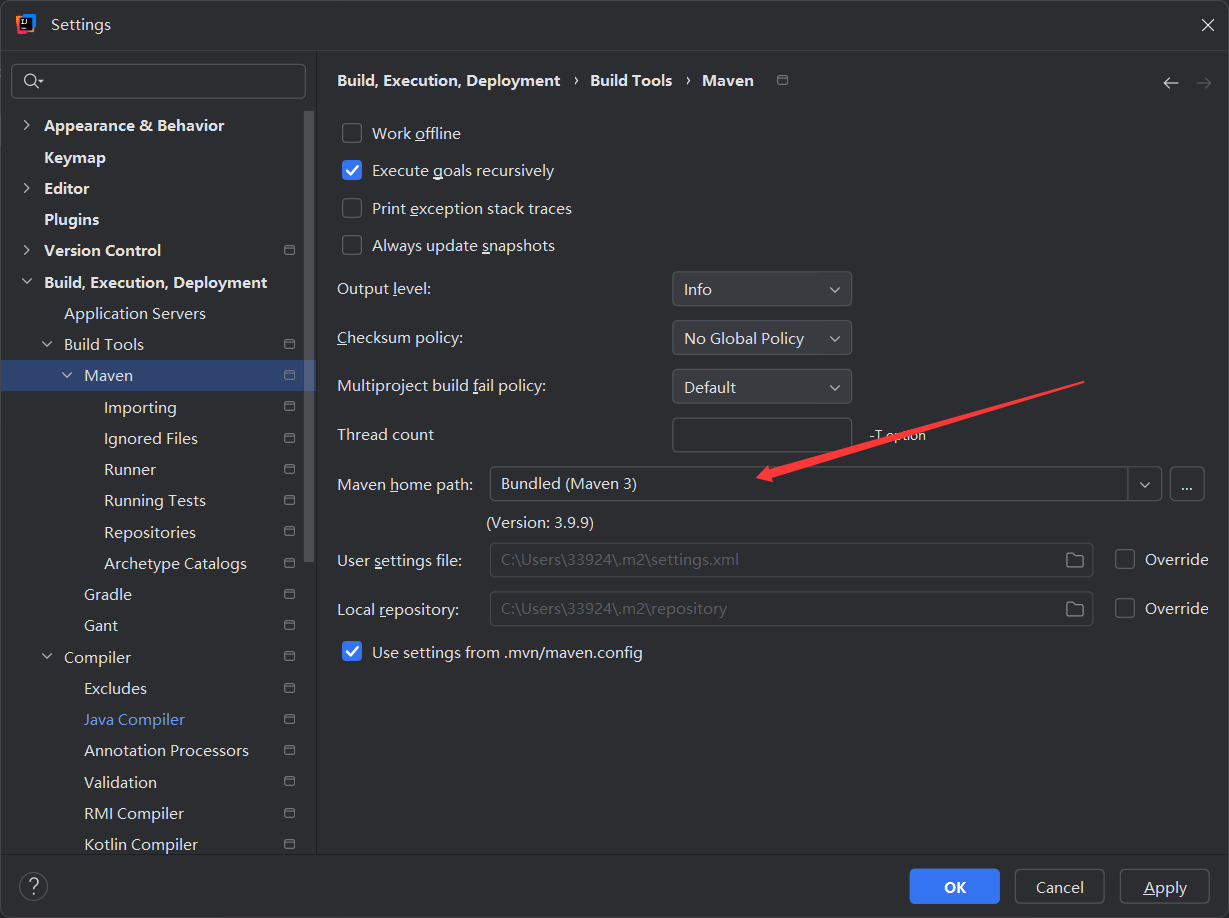The image size is (1229, 918).
Task: Click project icon on Java Compiler row
Action: [x=290, y=719]
